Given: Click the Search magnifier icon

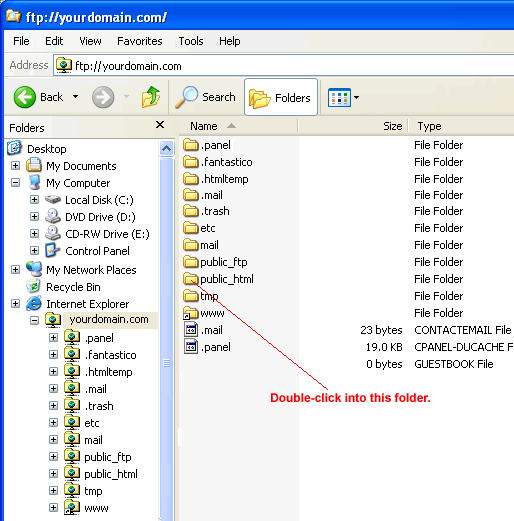Looking at the screenshot, I should pos(187,97).
